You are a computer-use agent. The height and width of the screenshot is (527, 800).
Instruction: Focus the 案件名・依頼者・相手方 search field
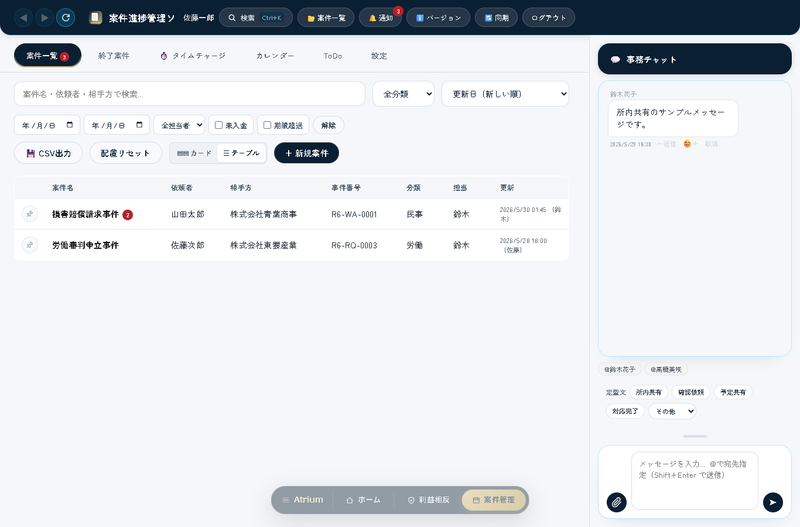(189, 94)
